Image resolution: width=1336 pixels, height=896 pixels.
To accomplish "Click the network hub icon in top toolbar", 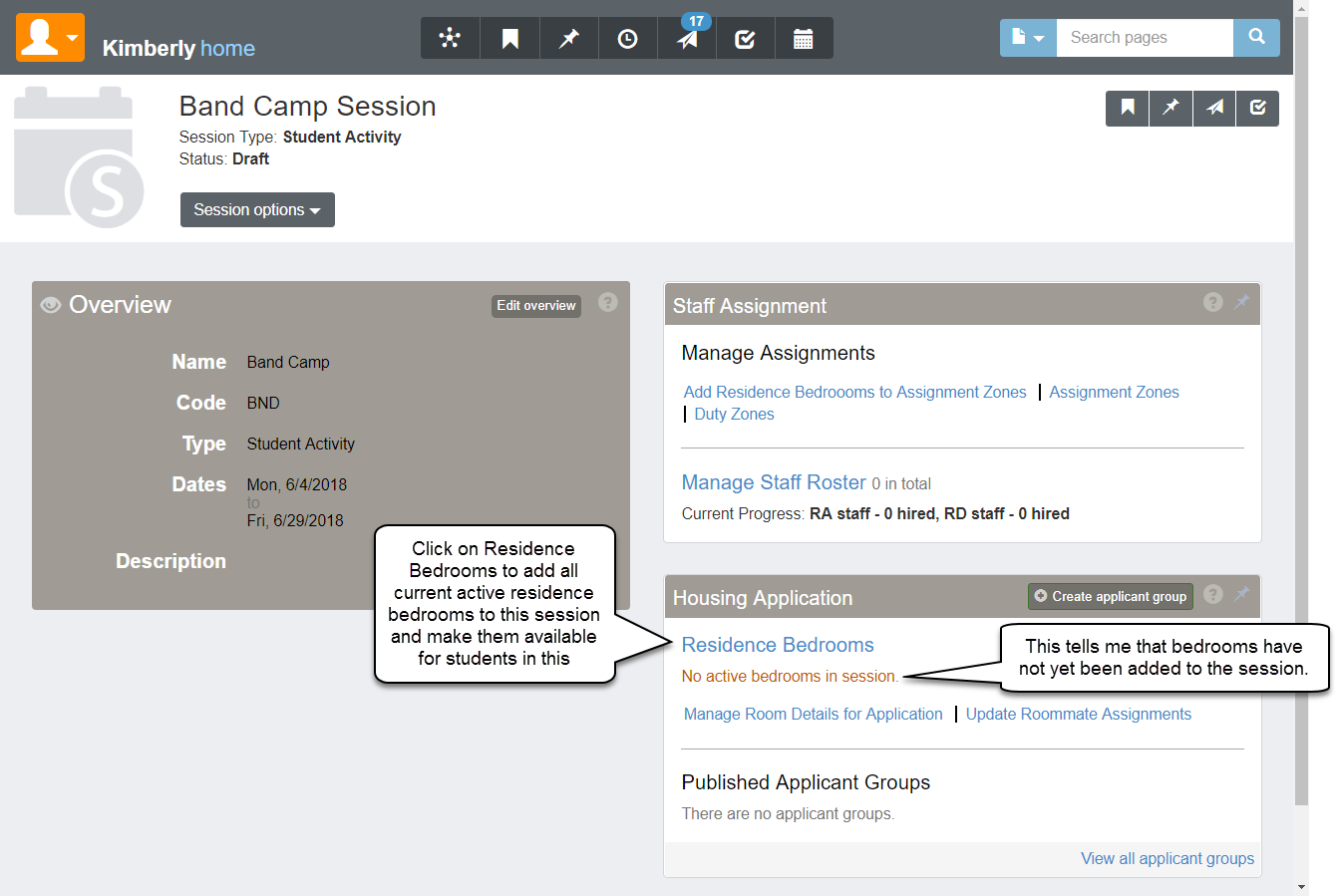I will pos(450,39).
